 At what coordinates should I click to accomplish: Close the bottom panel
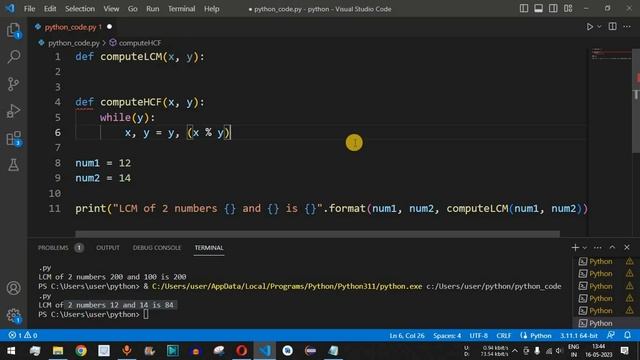click(627, 247)
